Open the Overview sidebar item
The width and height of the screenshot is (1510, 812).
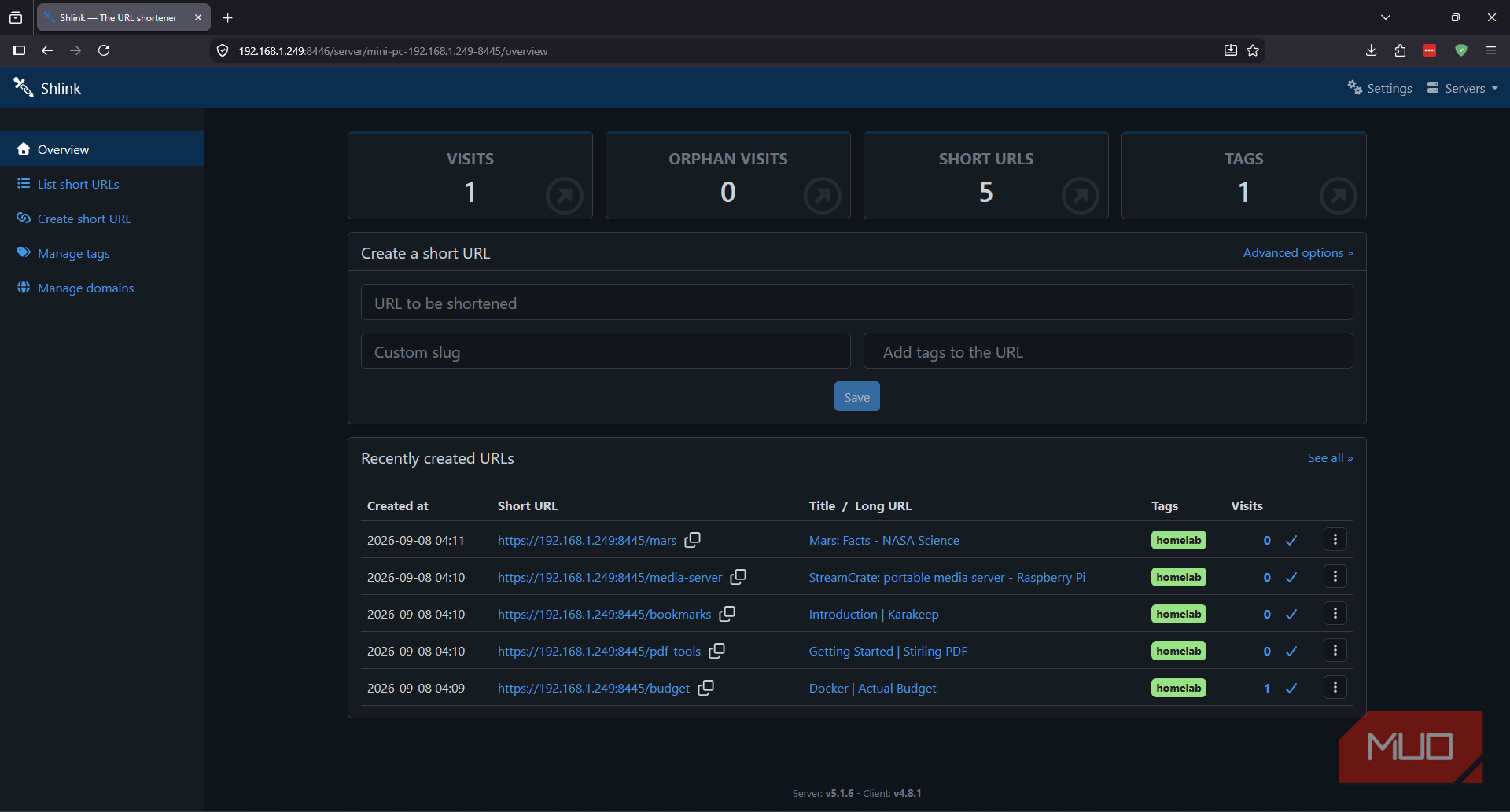102,149
